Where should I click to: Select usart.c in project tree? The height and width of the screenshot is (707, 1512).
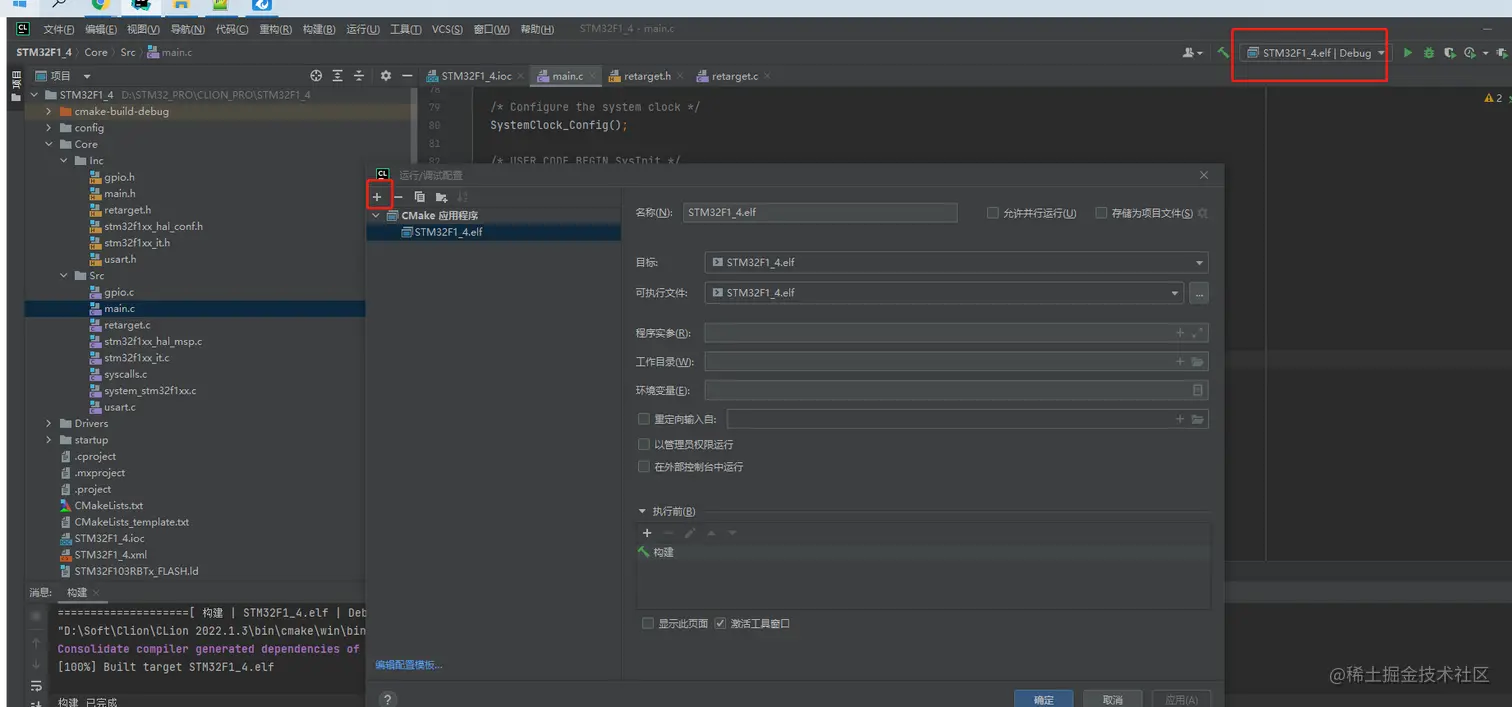click(120, 407)
